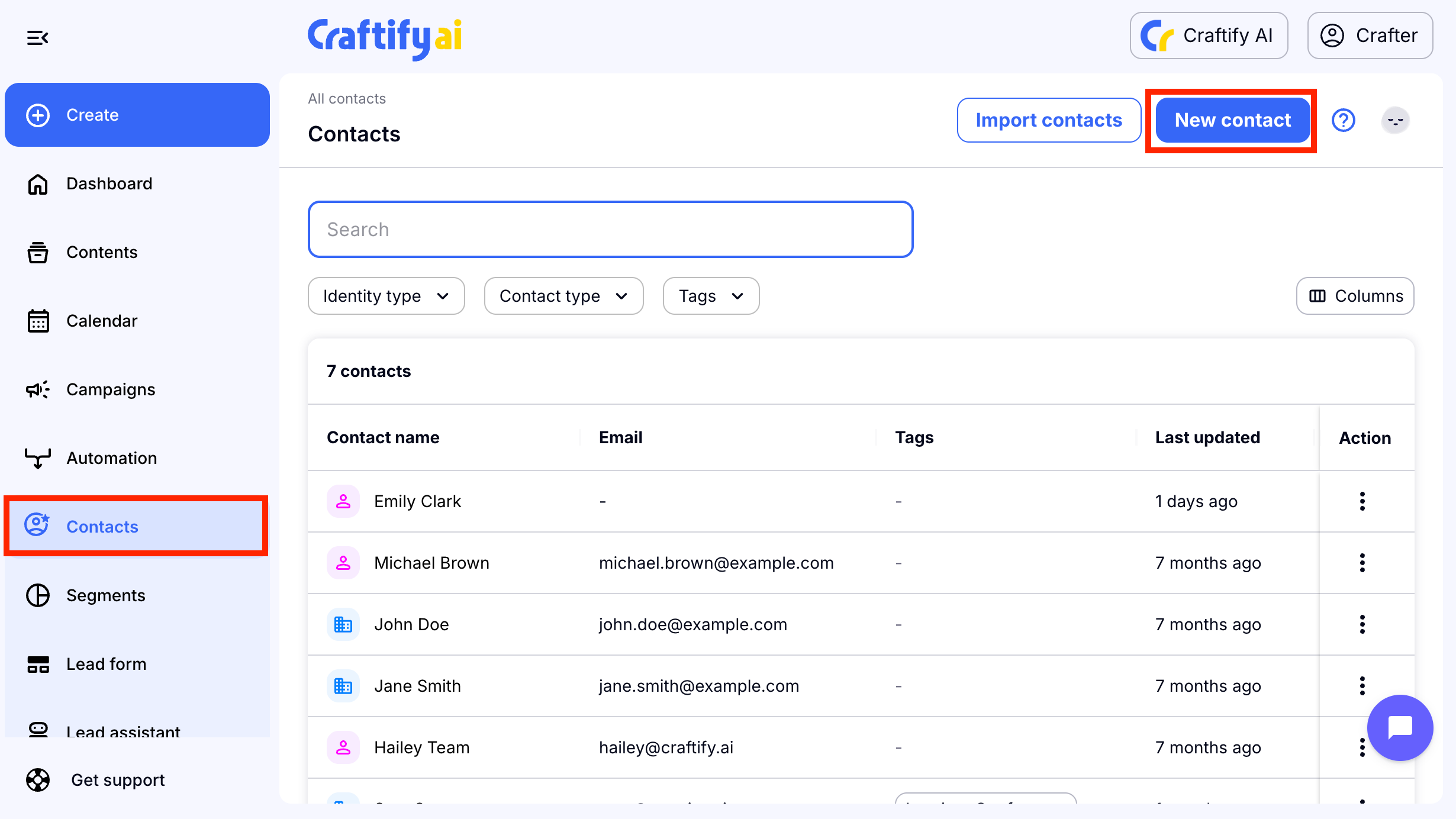The width and height of the screenshot is (1456, 819).
Task: Collapse the sidebar menu icon
Action: [37, 38]
